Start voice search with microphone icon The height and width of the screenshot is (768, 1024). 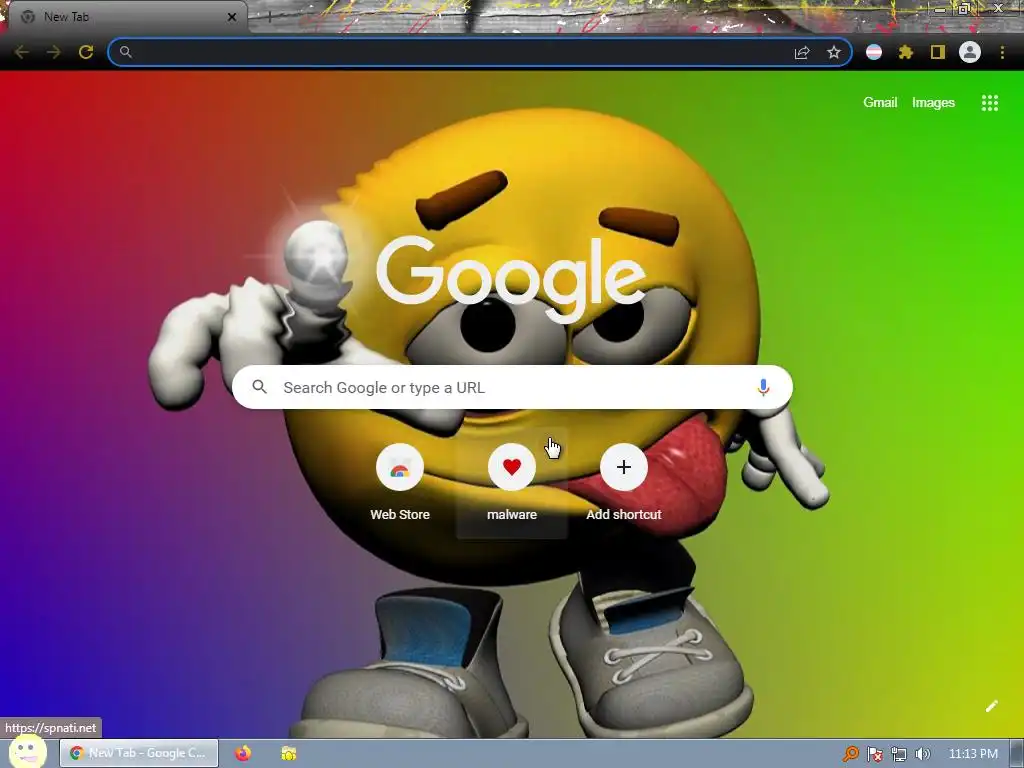point(763,387)
